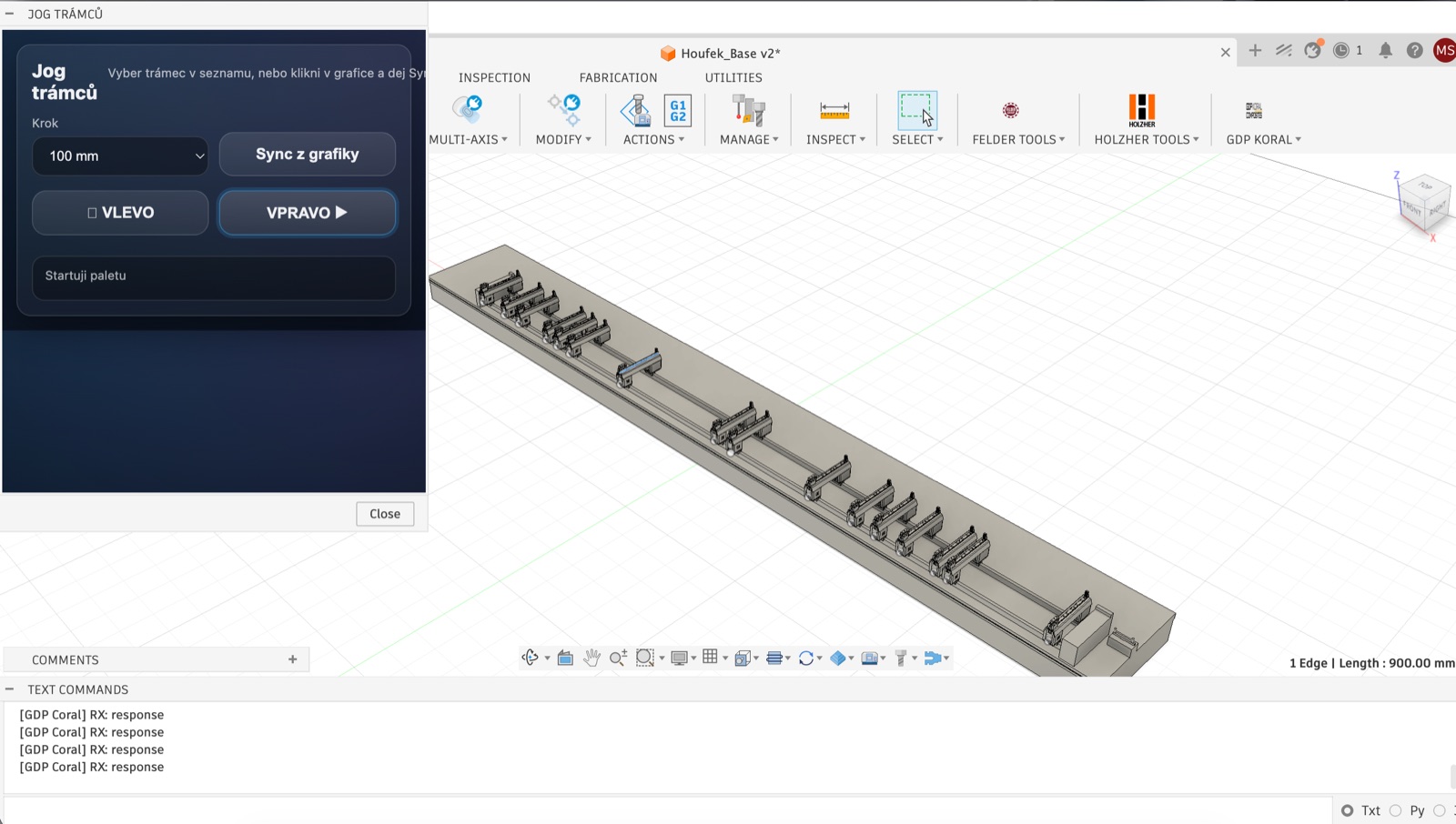The image size is (1456, 824).
Task: Click the VPRAVO jog button
Action: click(x=308, y=213)
